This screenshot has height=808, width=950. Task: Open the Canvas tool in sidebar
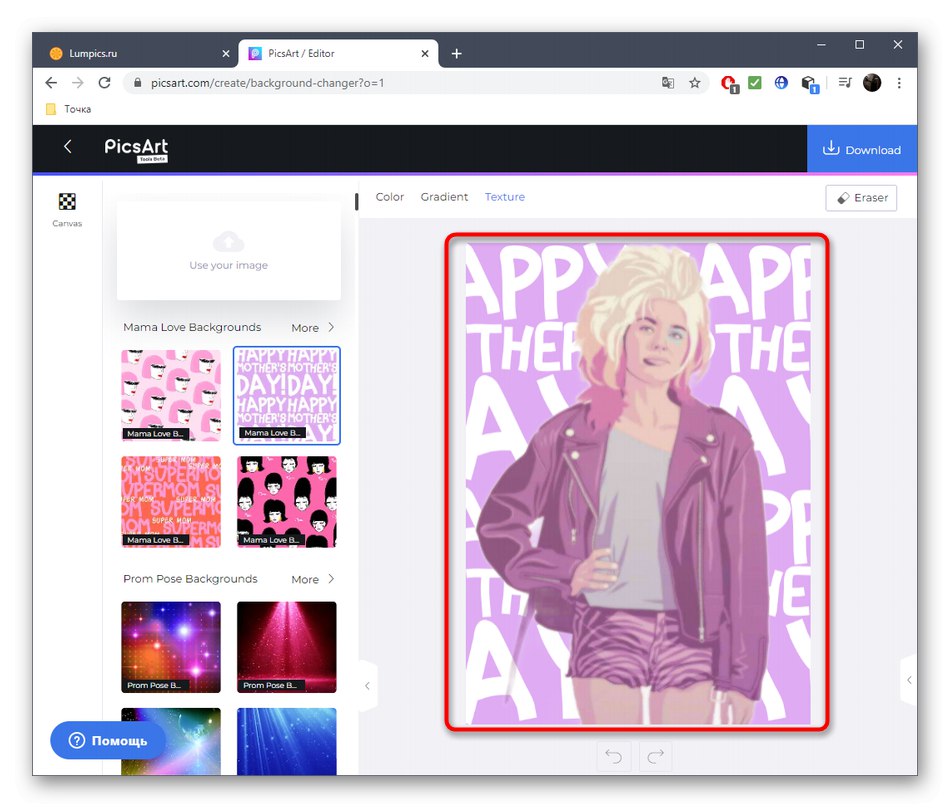(67, 209)
